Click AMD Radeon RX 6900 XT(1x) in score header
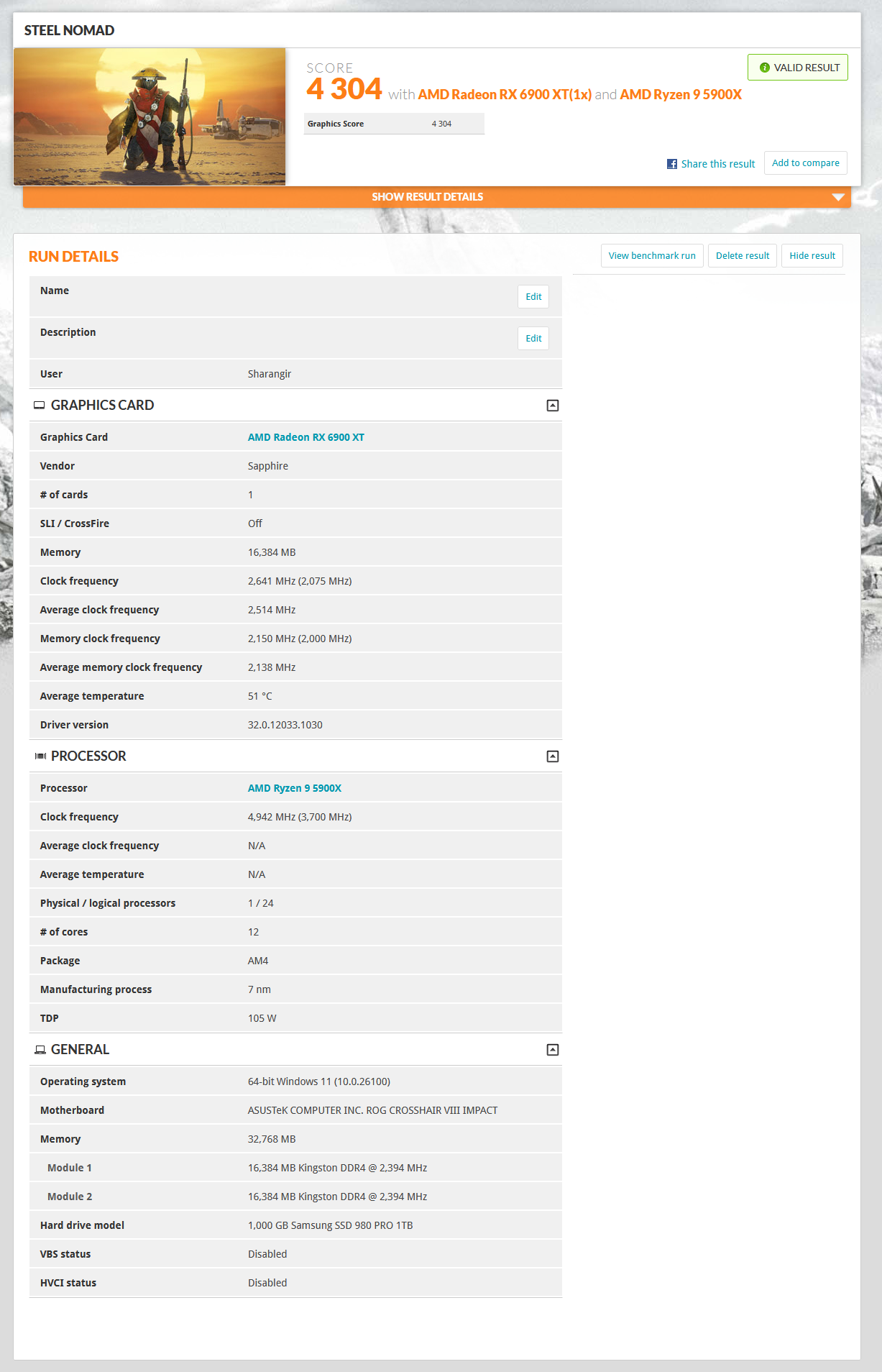 pyautogui.click(x=505, y=94)
